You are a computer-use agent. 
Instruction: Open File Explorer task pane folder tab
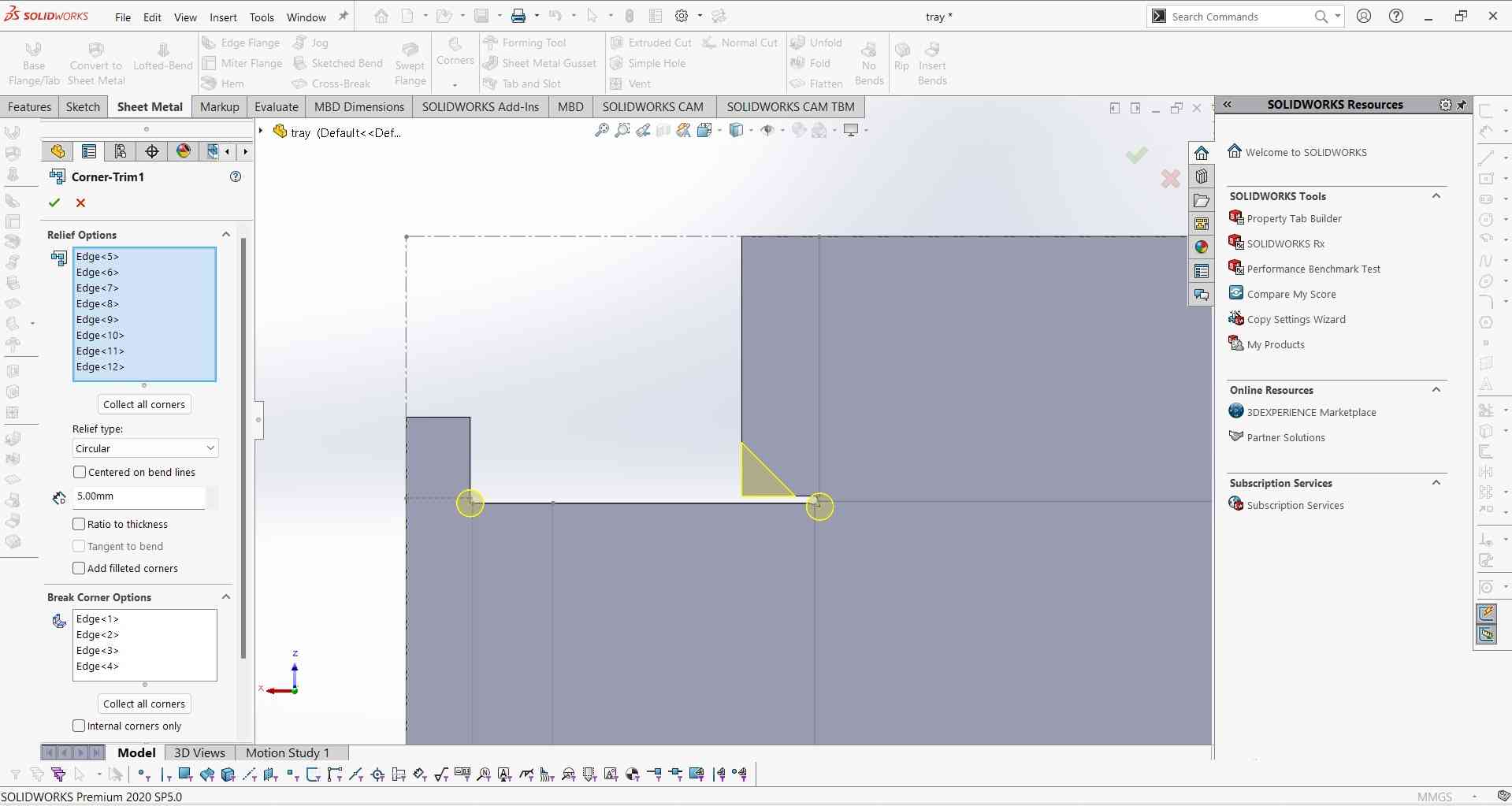coord(1202,200)
